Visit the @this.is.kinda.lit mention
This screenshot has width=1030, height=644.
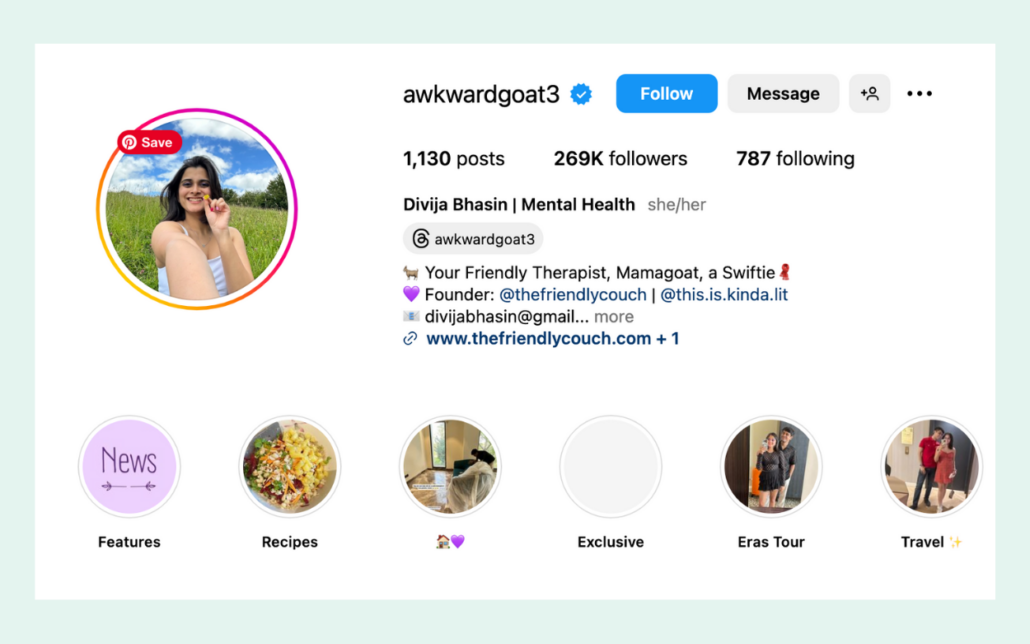723,294
